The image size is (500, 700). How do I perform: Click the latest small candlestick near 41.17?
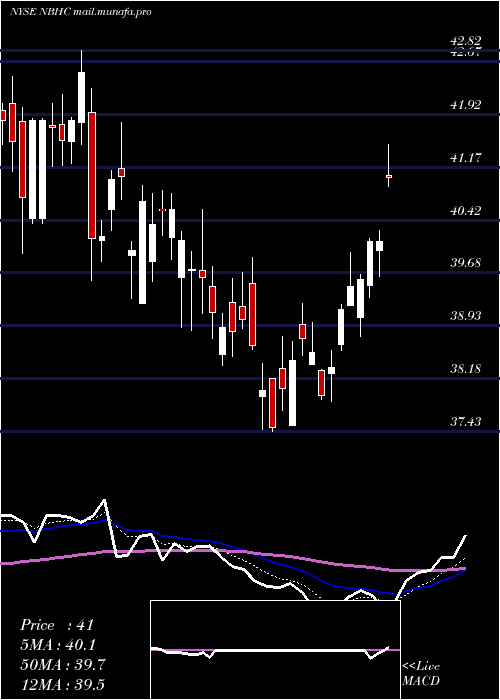389,176
